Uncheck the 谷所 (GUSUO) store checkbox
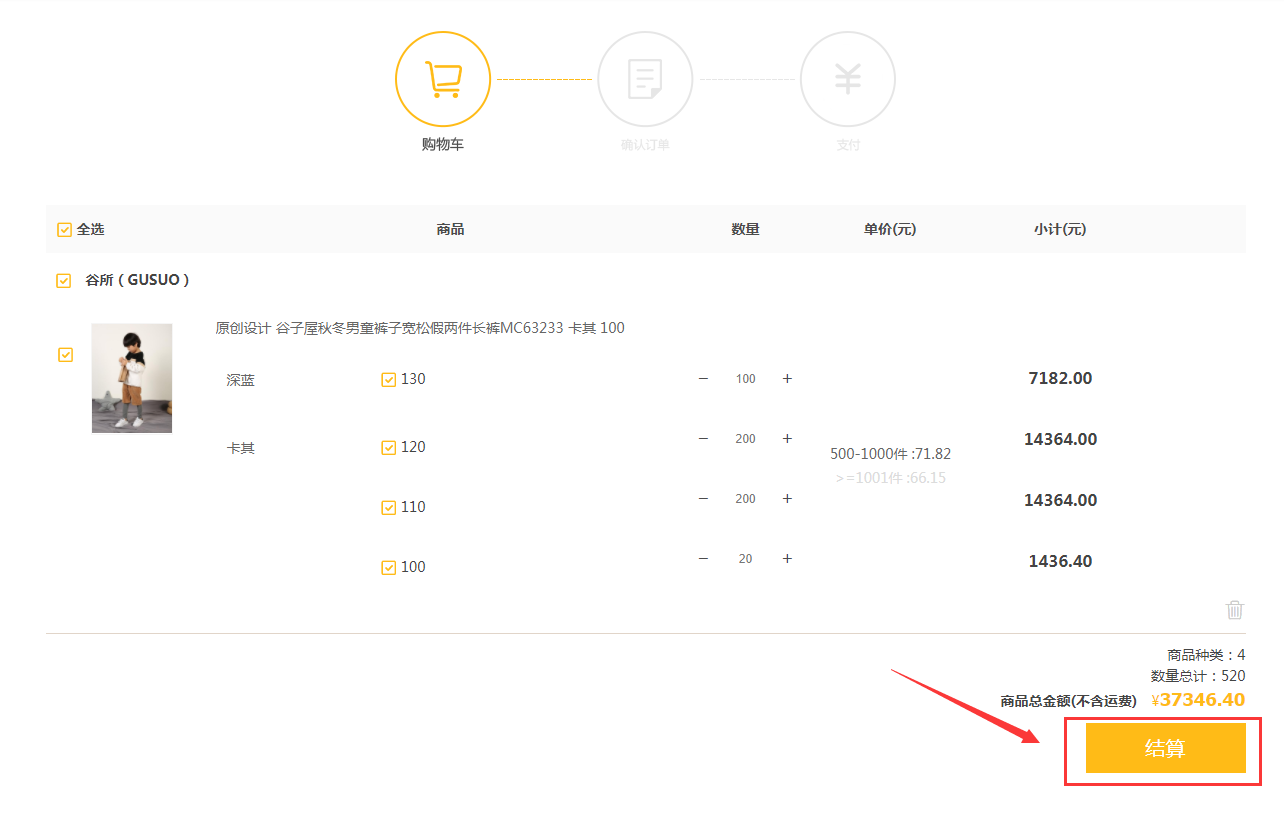Image resolution: width=1284 pixels, height=840 pixels. [x=64, y=281]
